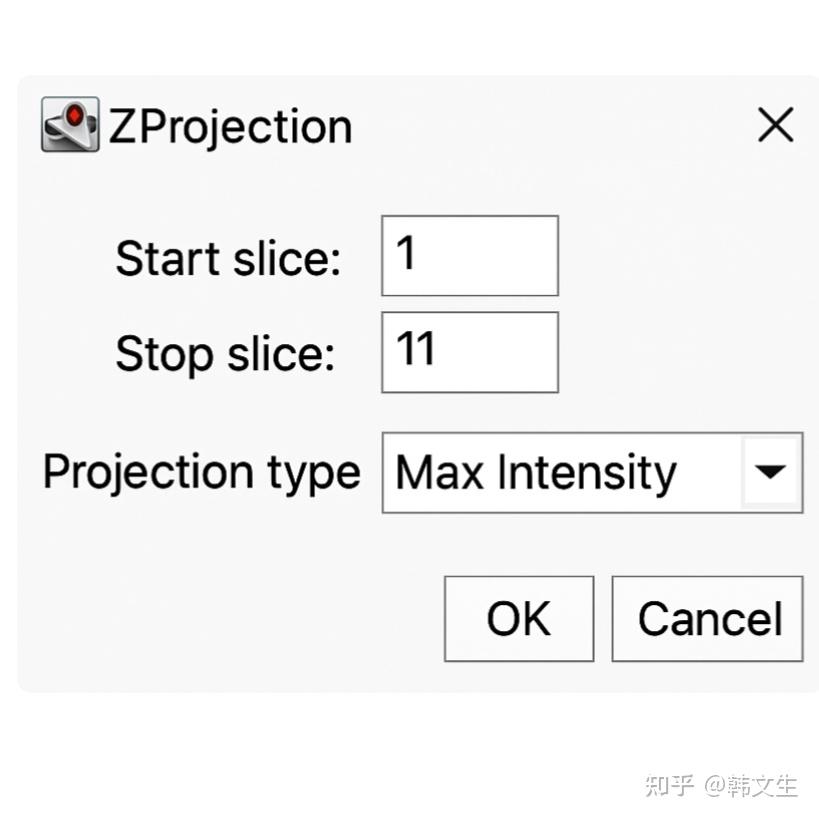Image resolution: width=819 pixels, height=819 pixels.
Task: Click the Projection type label
Action: [x=200, y=472]
